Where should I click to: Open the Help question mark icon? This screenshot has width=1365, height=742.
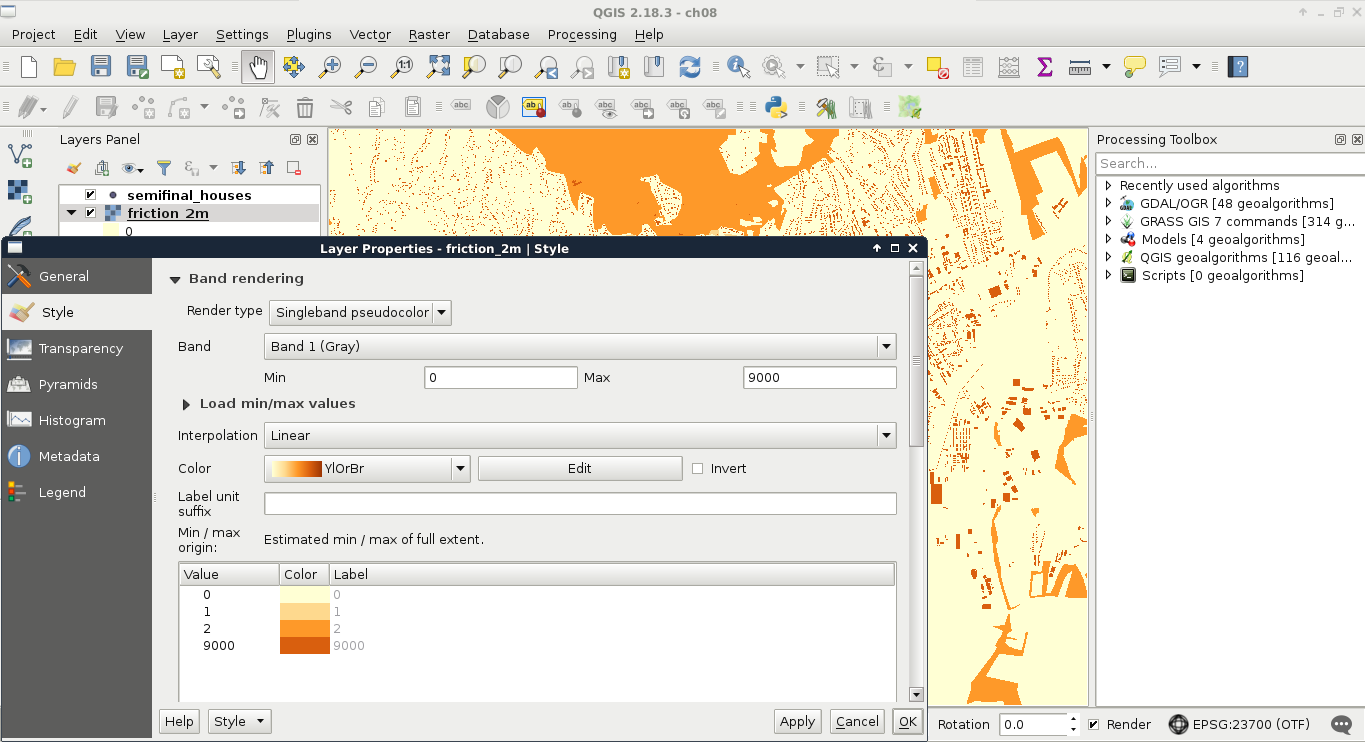click(1239, 67)
